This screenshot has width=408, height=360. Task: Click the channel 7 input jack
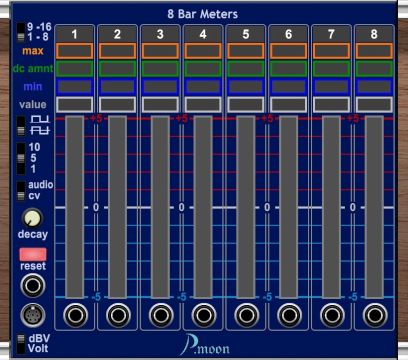(332, 315)
